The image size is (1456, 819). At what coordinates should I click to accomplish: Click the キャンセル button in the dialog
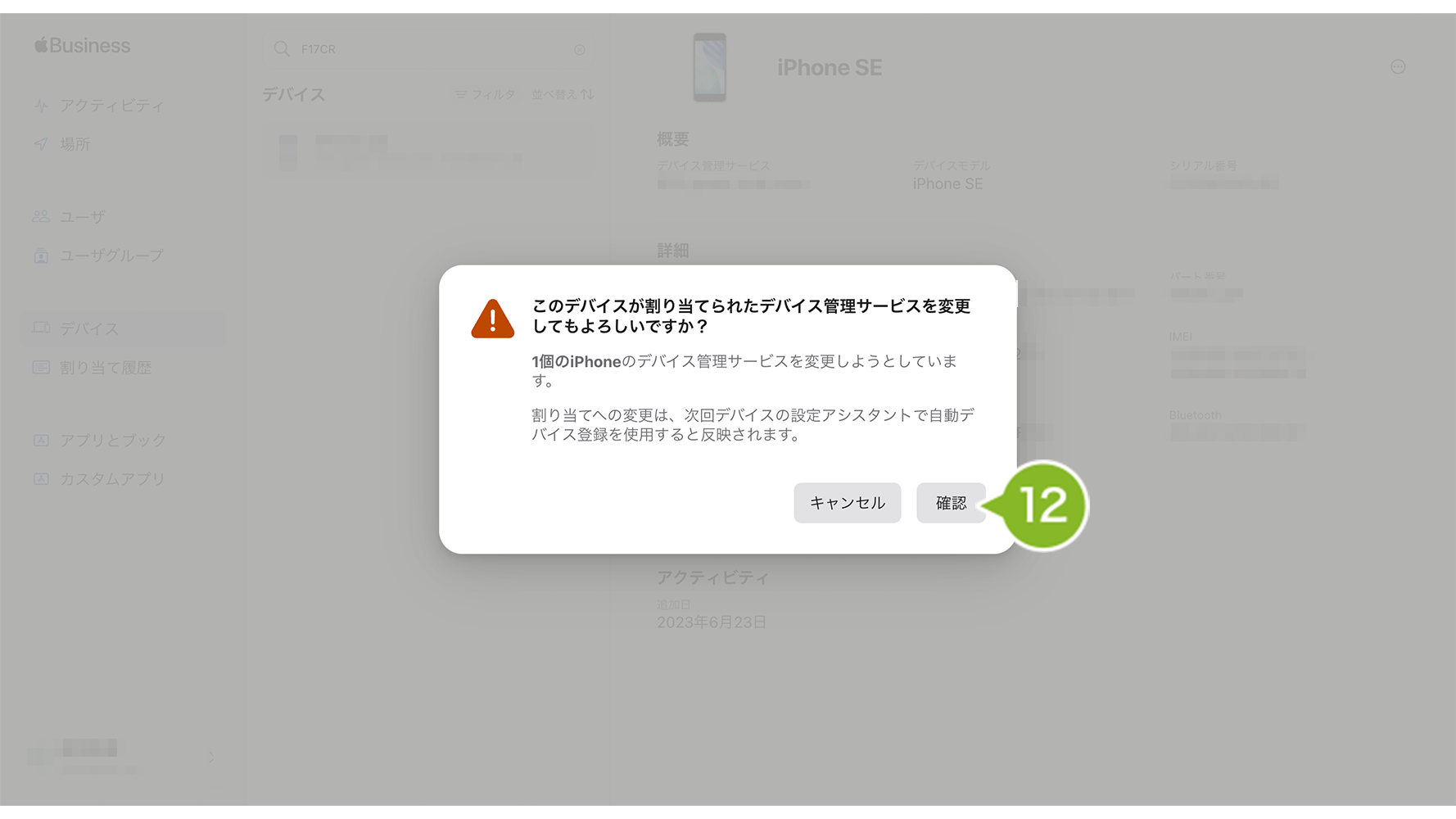[x=847, y=503]
